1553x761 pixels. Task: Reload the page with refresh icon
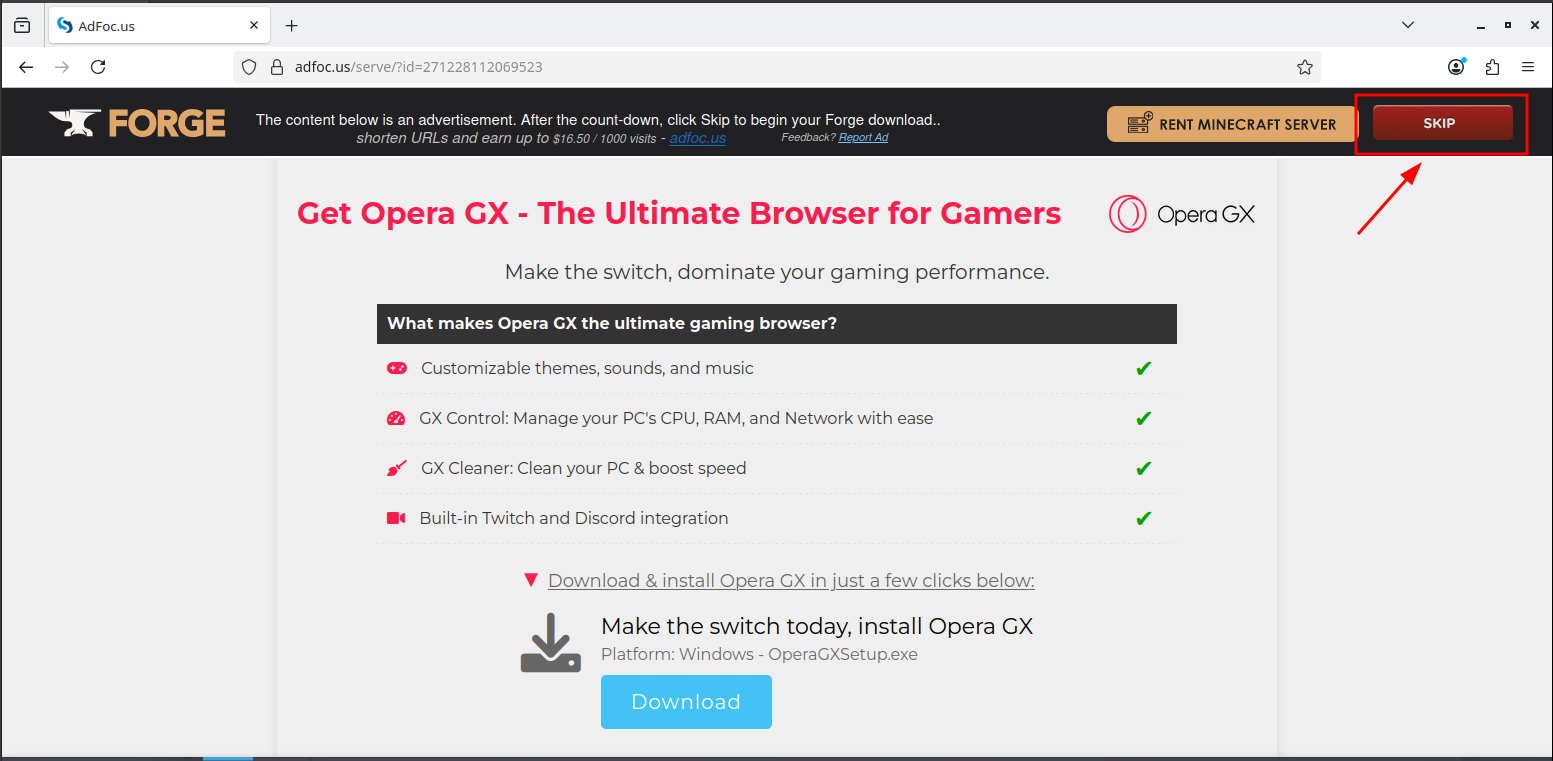point(98,67)
